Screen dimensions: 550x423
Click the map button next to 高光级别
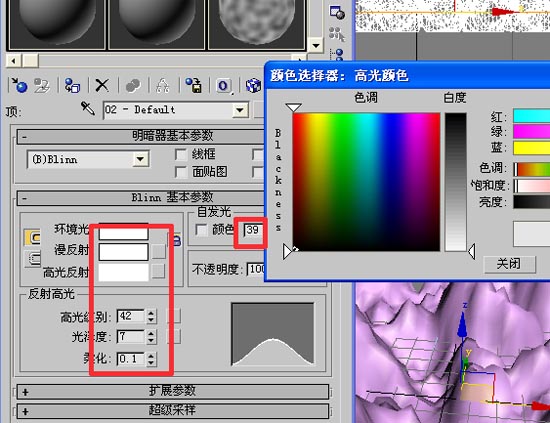[174, 316]
